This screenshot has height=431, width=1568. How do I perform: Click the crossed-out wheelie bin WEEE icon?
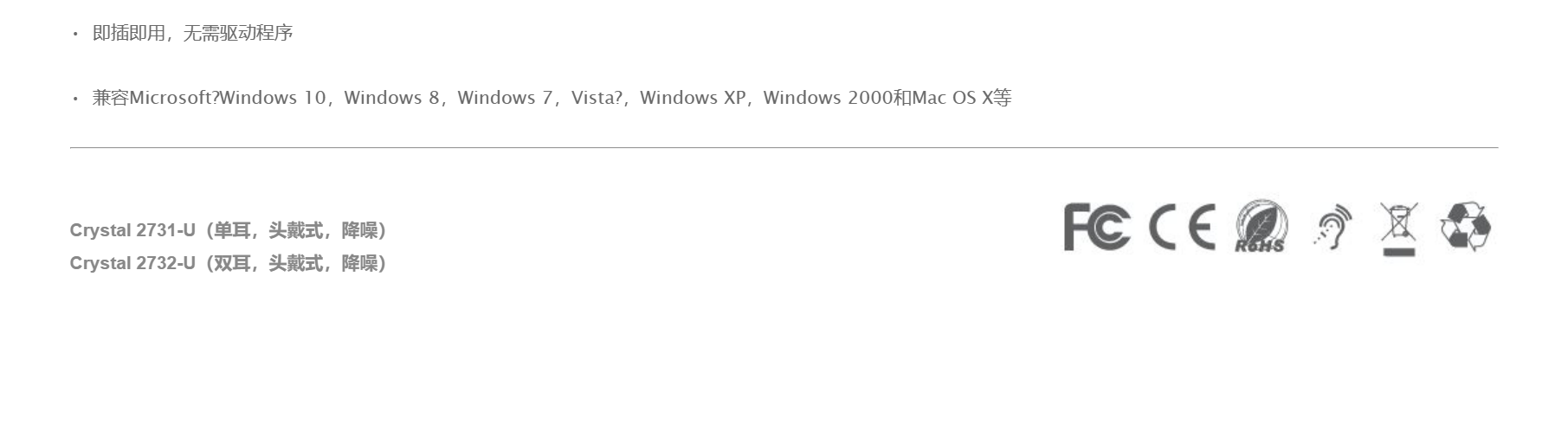[x=1398, y=228]
